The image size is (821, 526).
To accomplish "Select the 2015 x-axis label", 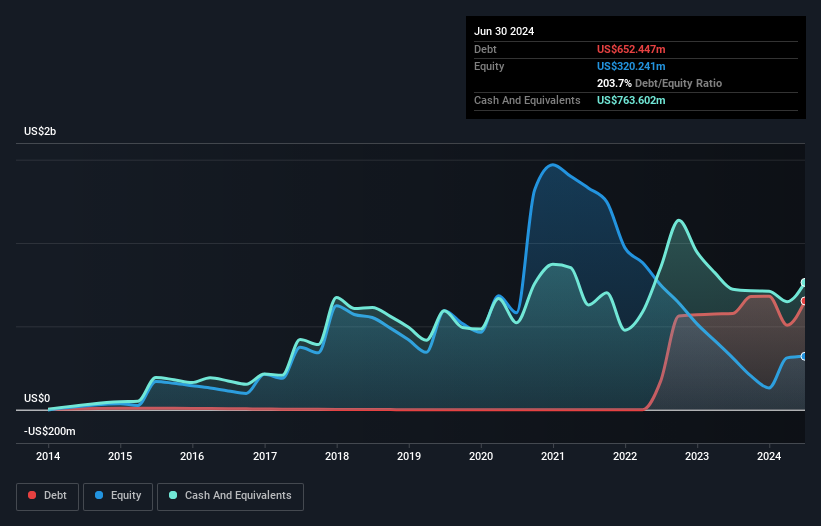I will (x=120, y=456).
